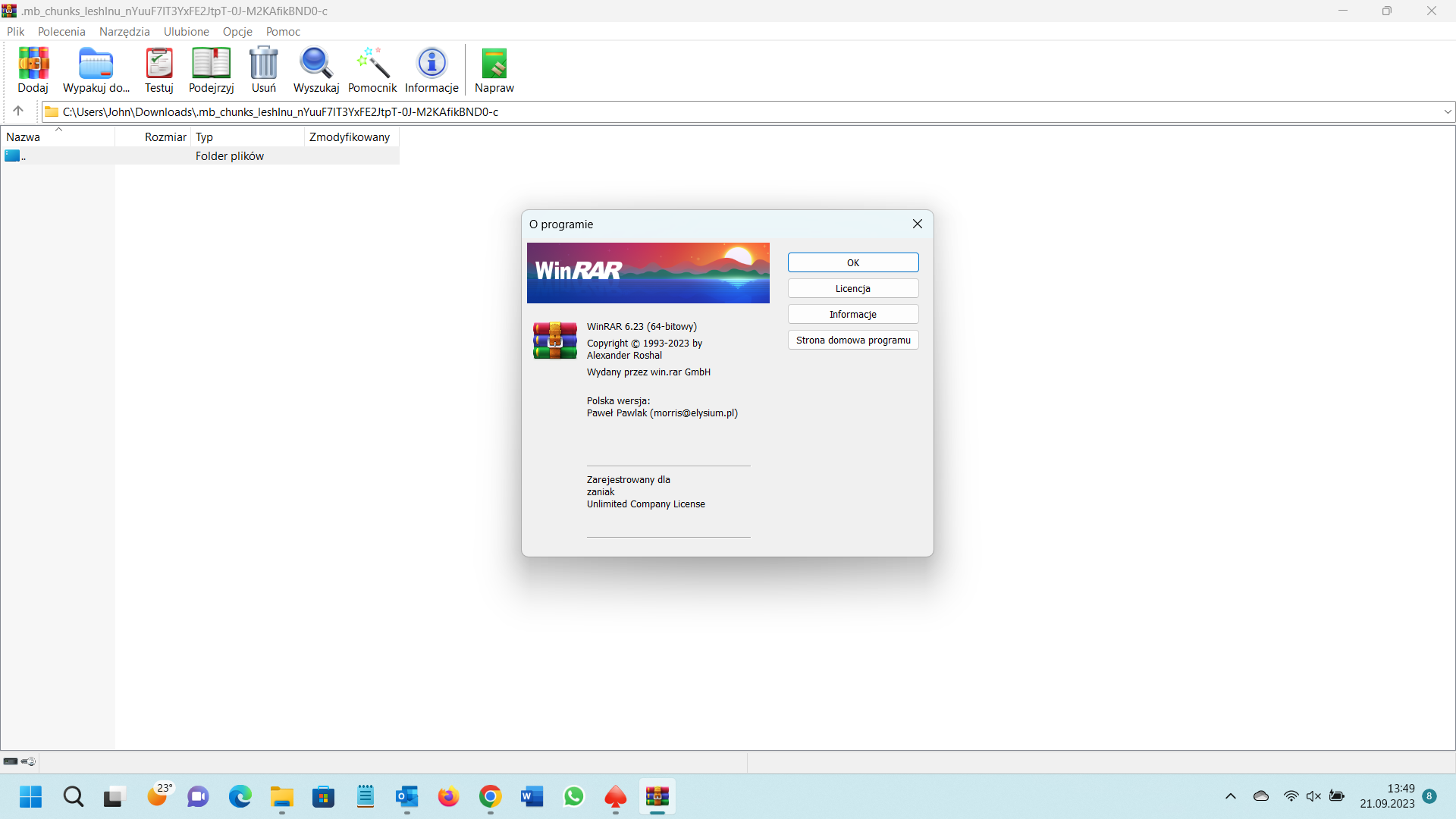The image size is (1456, 819).
Task: Click the Wyszukaj search icon
Action: point(316,70)
